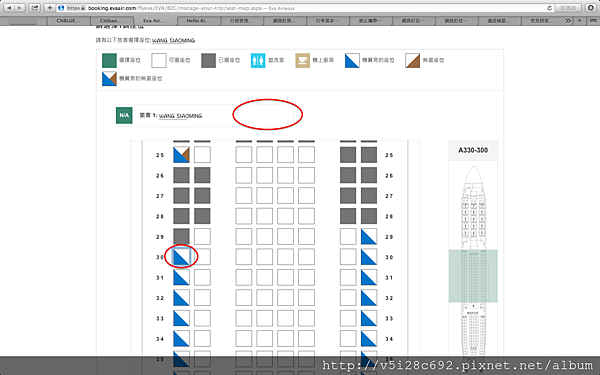
Task: Switch to the Citiban tab
Action: tap(111, 21)
